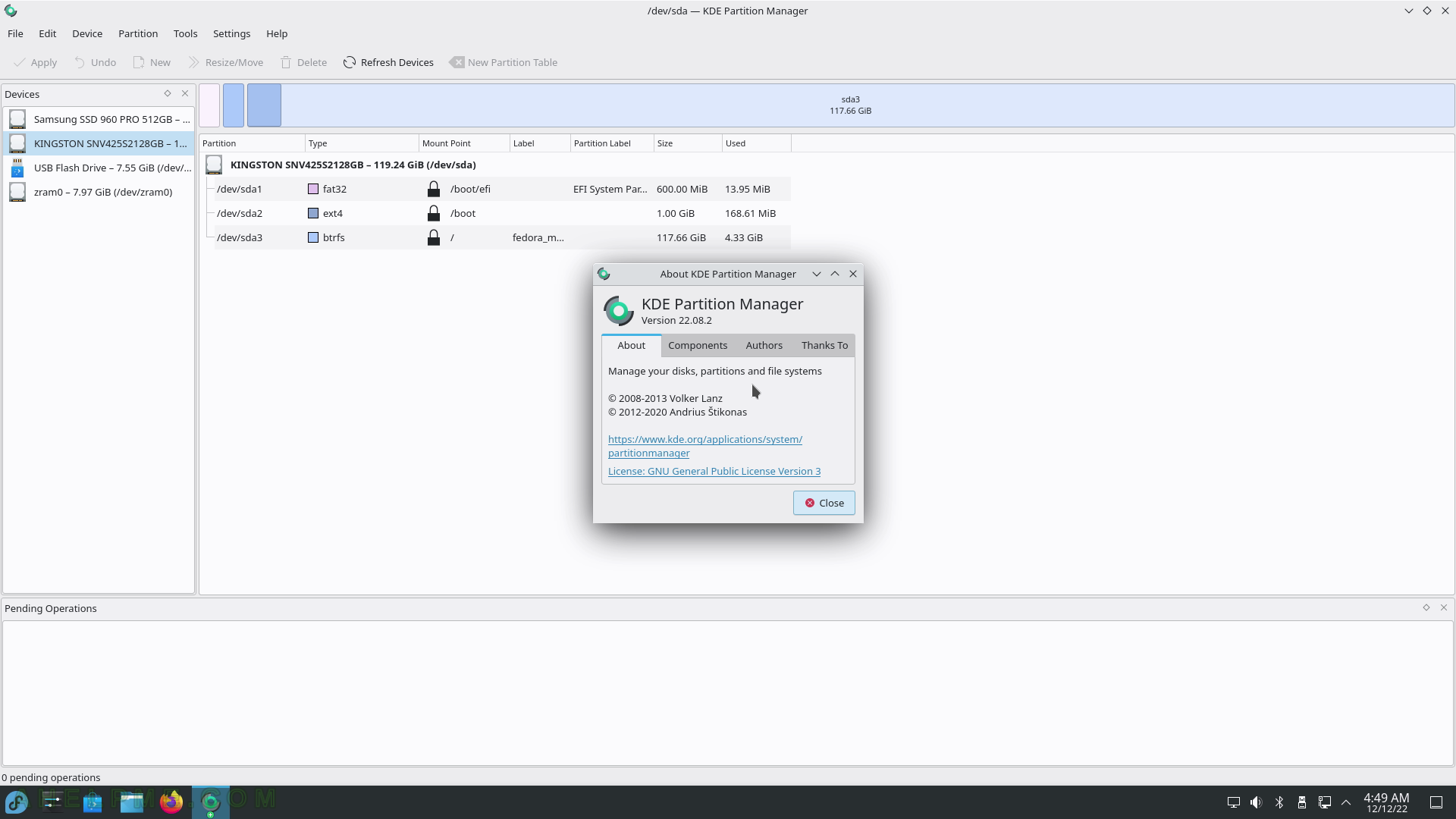
Task: Click lock icon on root mount row
Action: pos(434,237)
